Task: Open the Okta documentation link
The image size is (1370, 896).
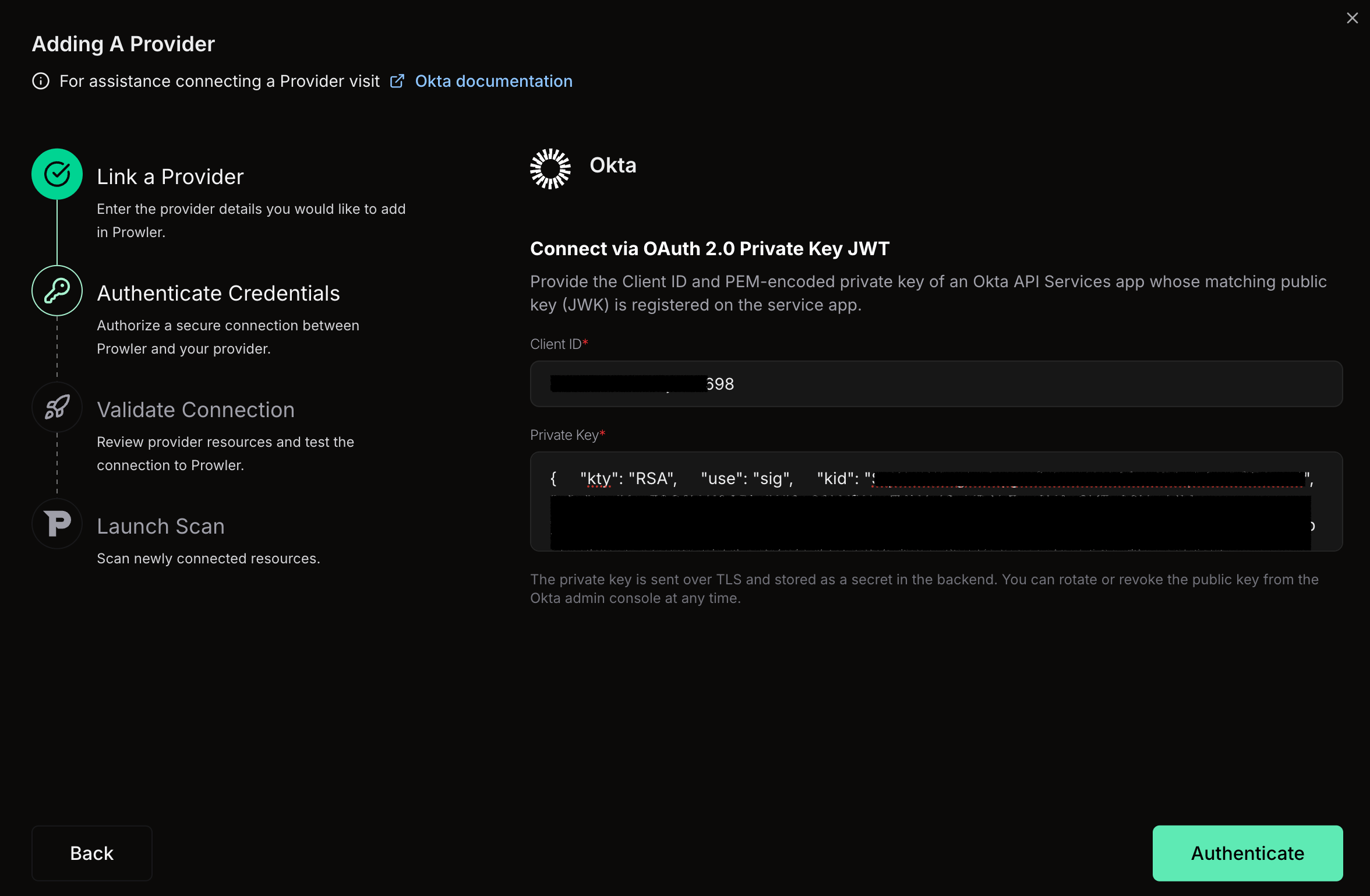Action: click(494, 81)
